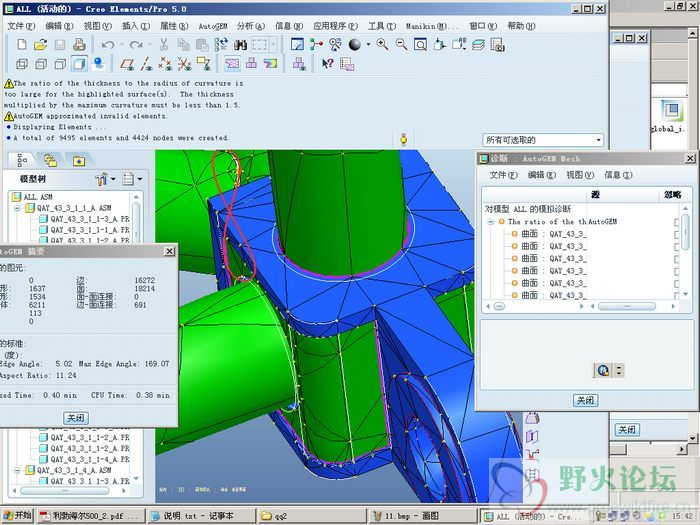
Task: Click the Print icon in the toolbar
Action: coord(79,44)
